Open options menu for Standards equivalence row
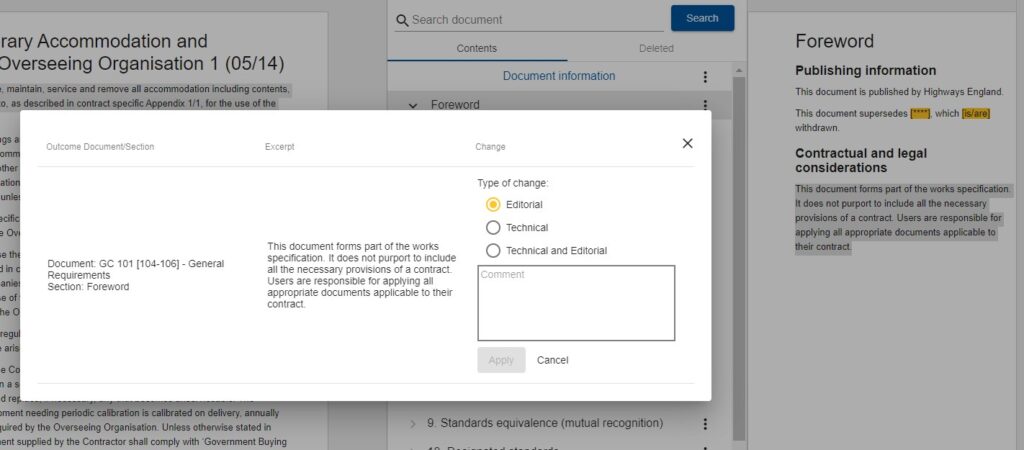Viewport: 1024px width, 450px height. (x=705, y=423)
